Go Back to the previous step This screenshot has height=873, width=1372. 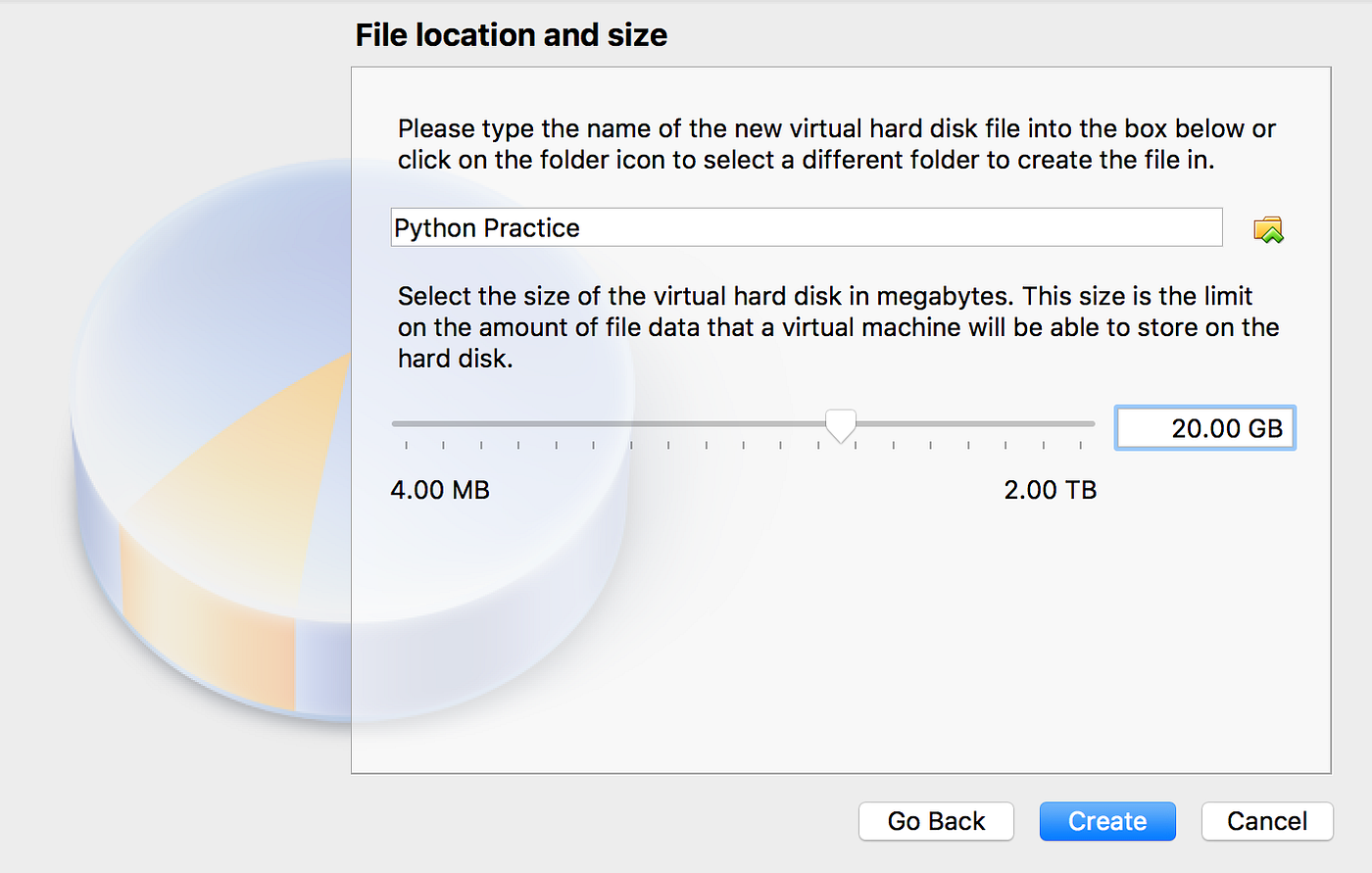(936, 821)
